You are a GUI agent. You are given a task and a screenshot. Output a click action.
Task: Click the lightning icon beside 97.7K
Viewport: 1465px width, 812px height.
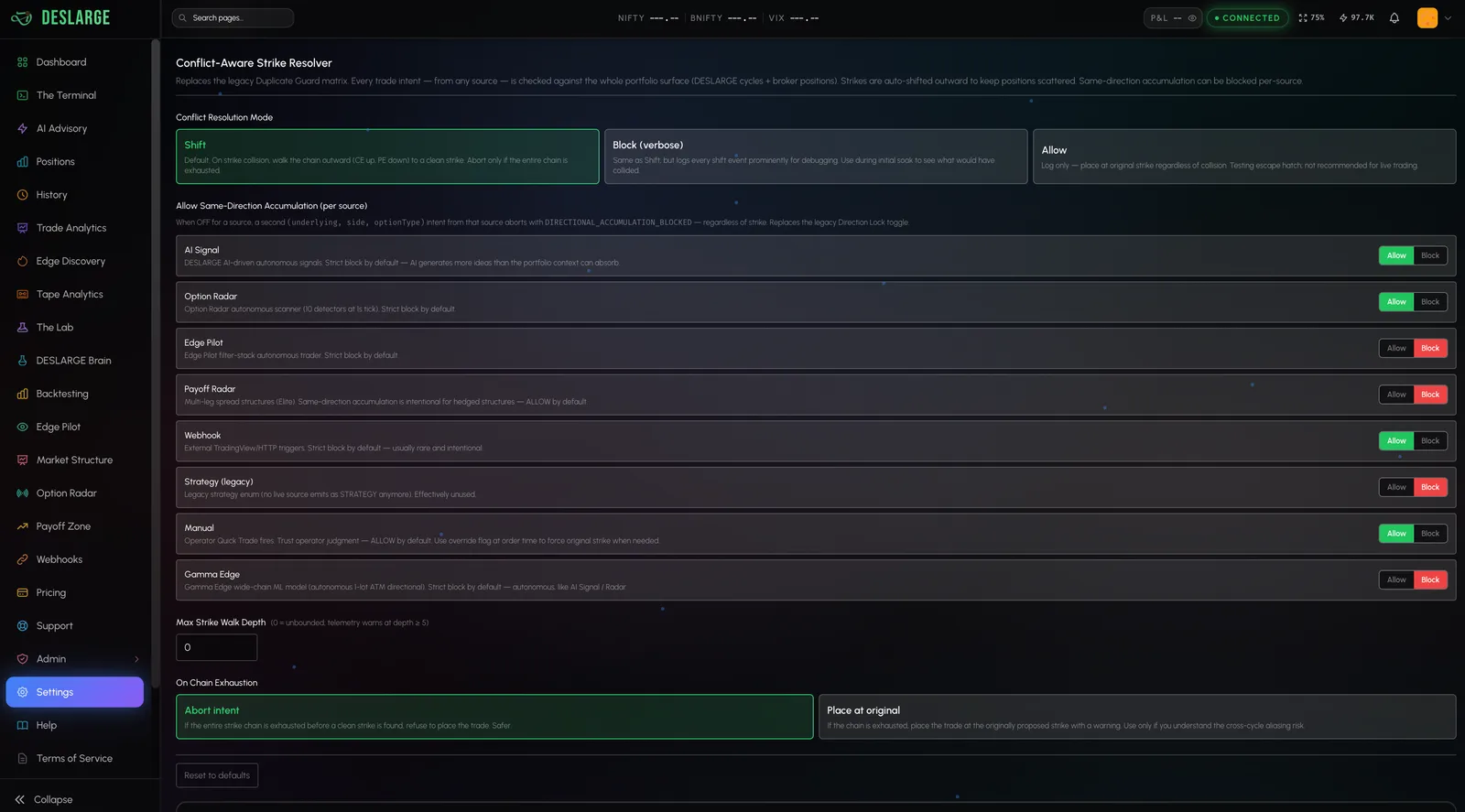[x=1343, y=17]
